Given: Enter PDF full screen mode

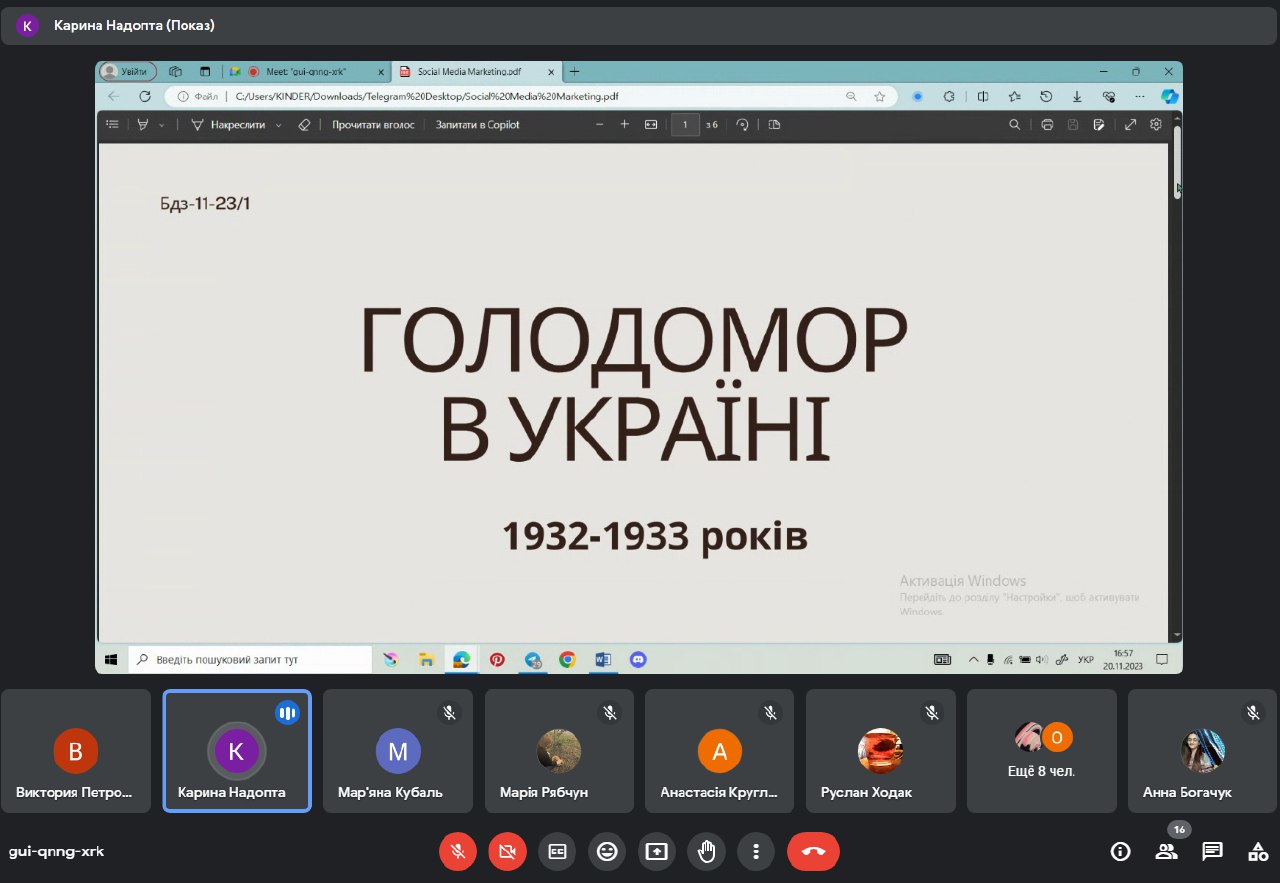Looking at the screenshot, I should [x=1130, y=125].
